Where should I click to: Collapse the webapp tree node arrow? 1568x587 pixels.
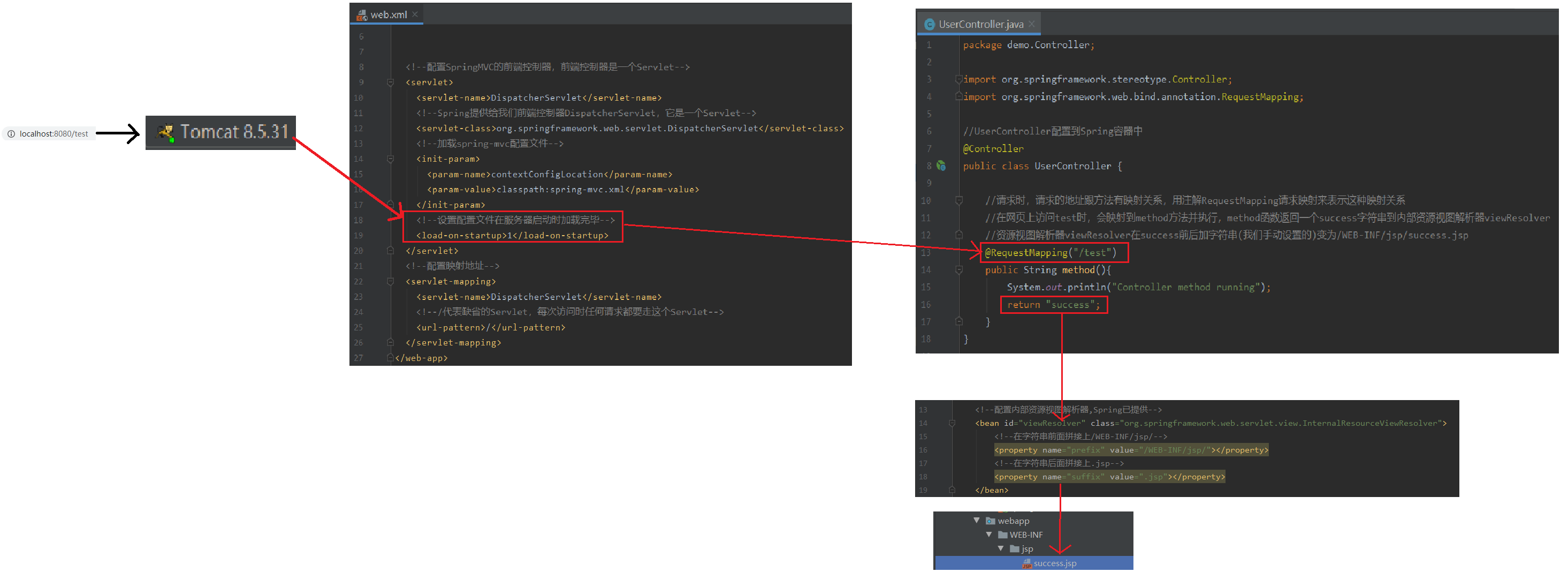point(977,521)
